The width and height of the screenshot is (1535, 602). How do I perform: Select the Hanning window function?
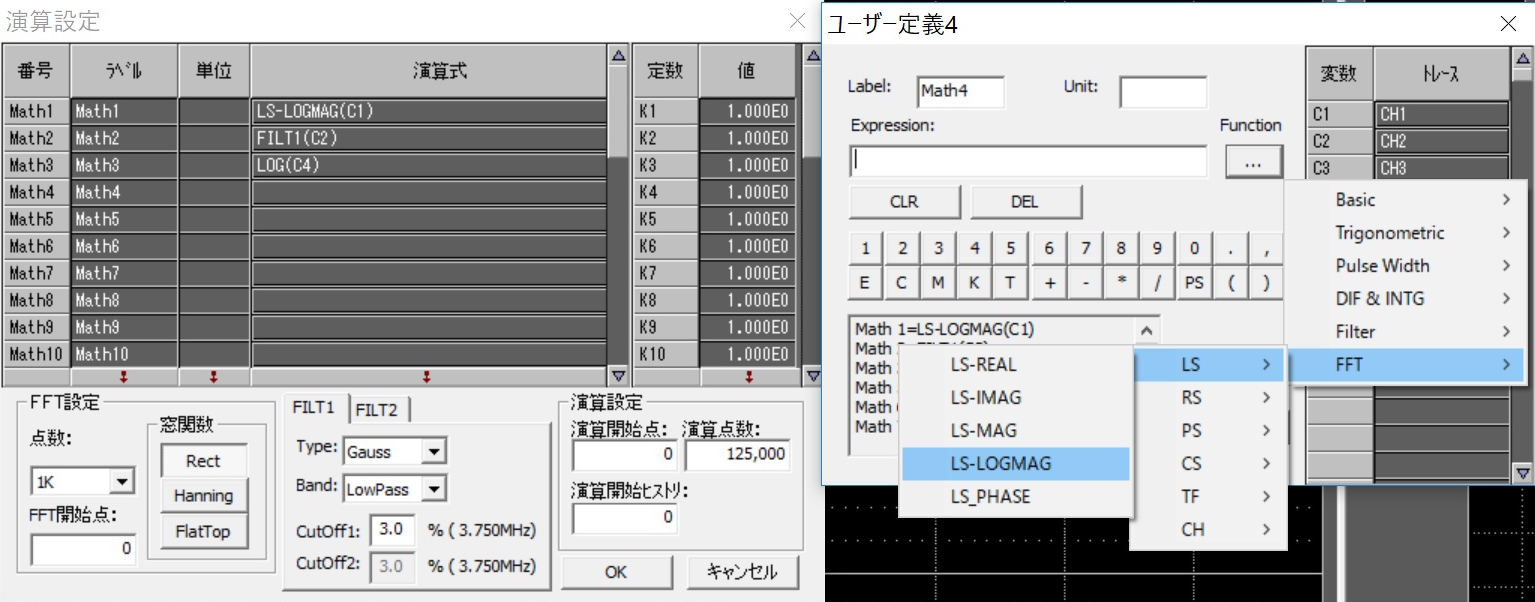point(203,495)
